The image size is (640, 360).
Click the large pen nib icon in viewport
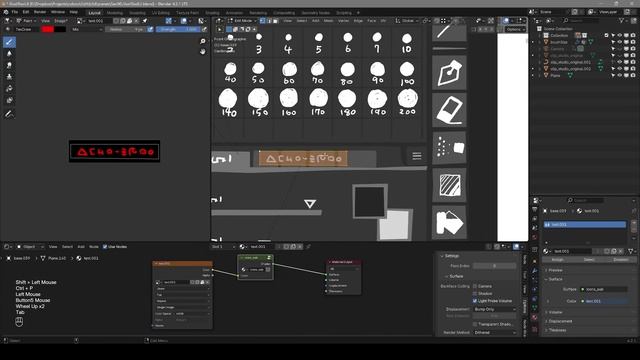click(x=449, y=73)
